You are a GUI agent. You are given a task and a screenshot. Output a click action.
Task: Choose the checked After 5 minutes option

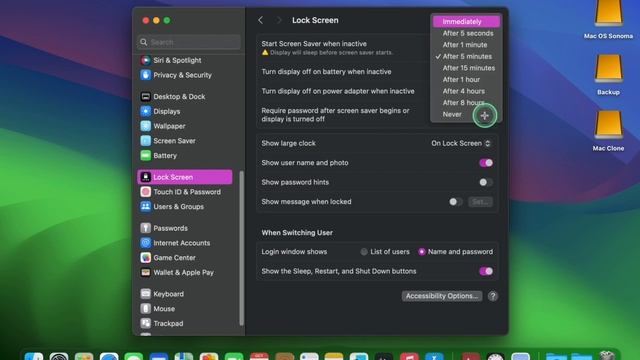[x=466, y=56]
